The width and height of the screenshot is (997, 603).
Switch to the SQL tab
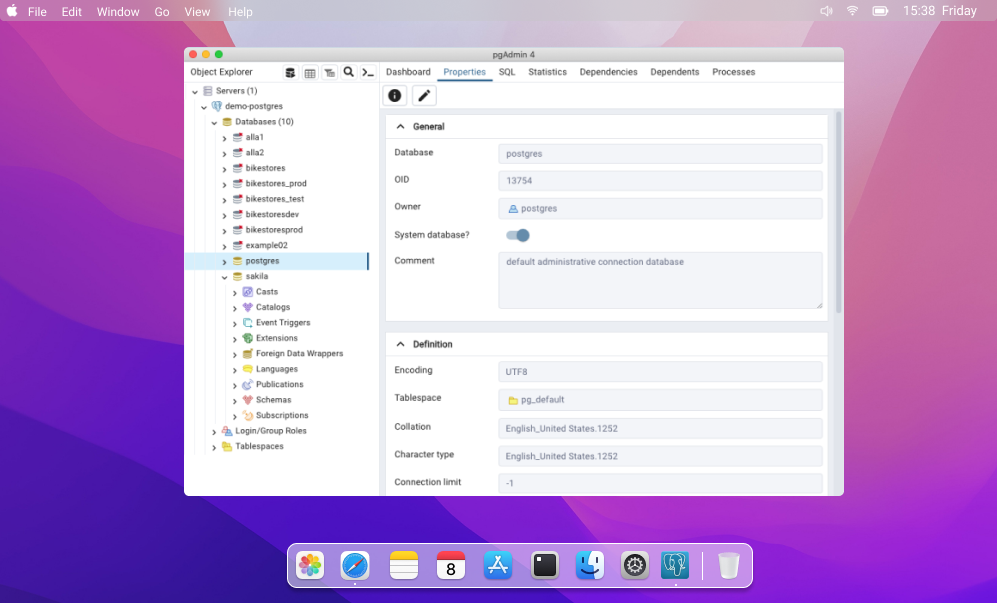pos(507,72)
